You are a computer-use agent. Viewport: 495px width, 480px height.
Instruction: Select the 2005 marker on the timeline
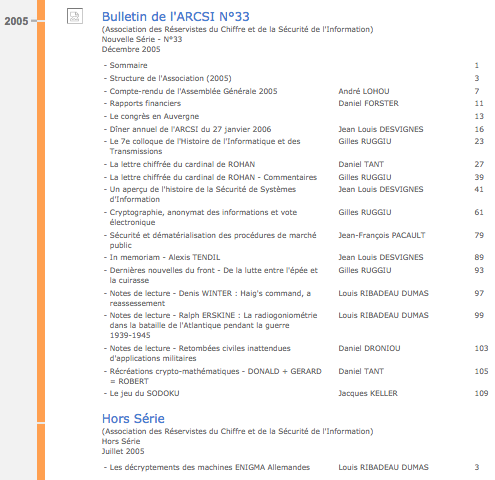pyautogui.click(x=16, y=21)
